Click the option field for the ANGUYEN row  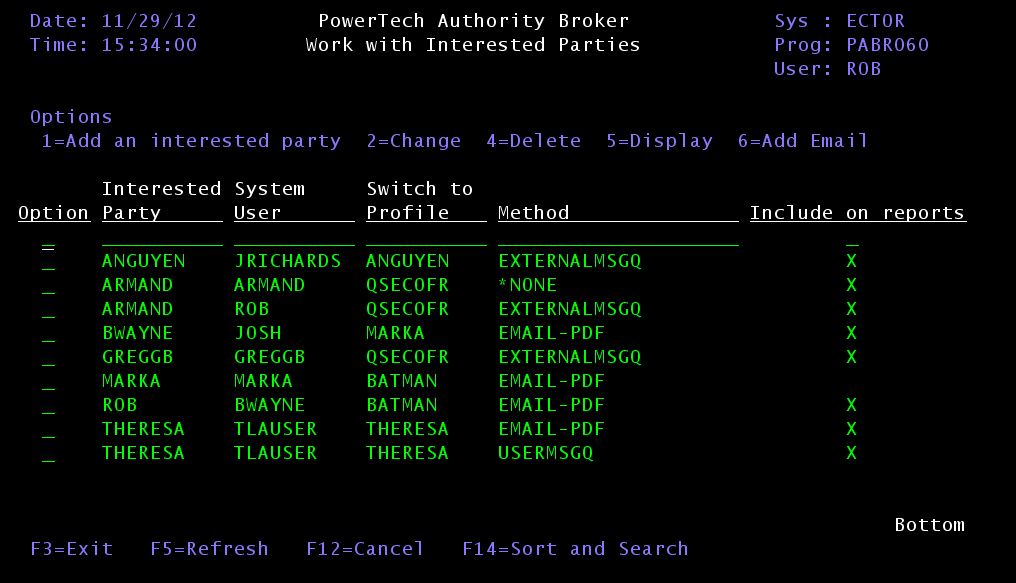pyautogui.click(x=48, y=262)
